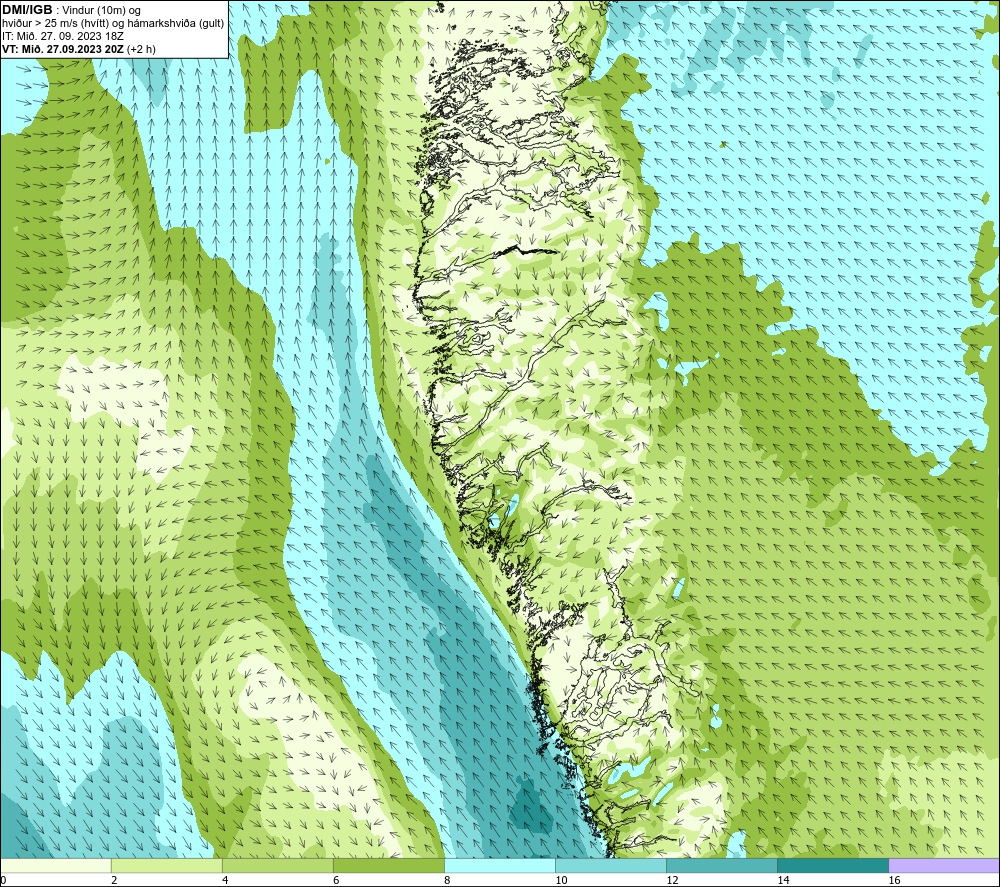This screenshot has width=1000, height=887.
Task: Click the 0–2 m/s palest legend swatch
Action: (56, 865)
